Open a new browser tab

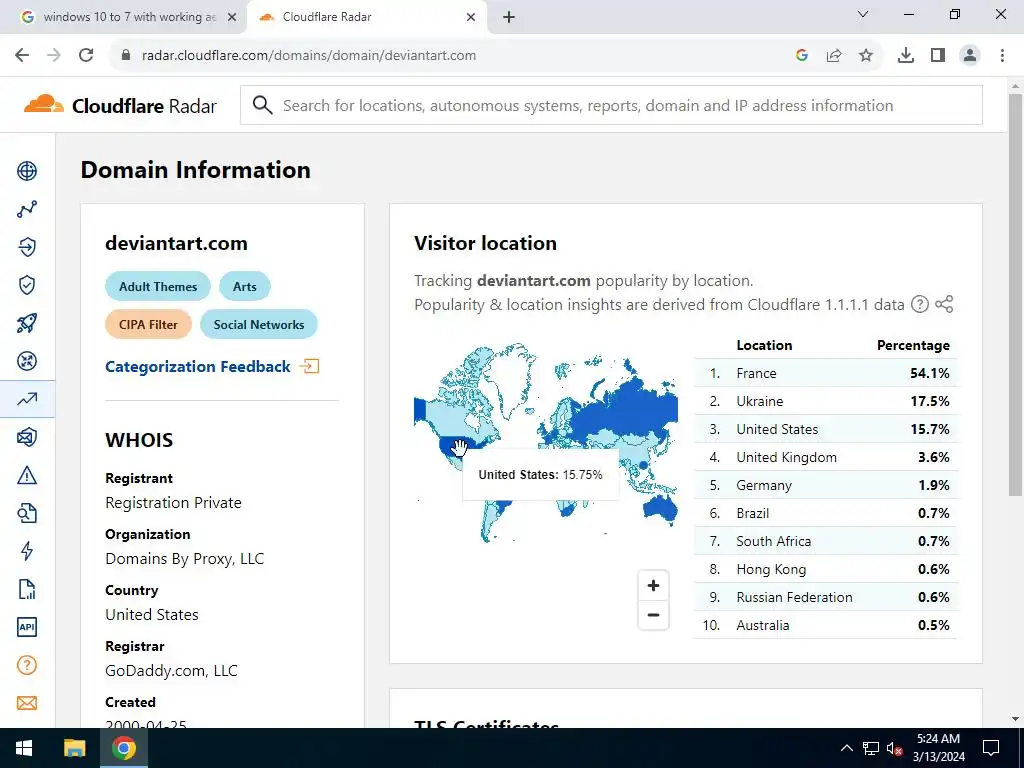509,17
